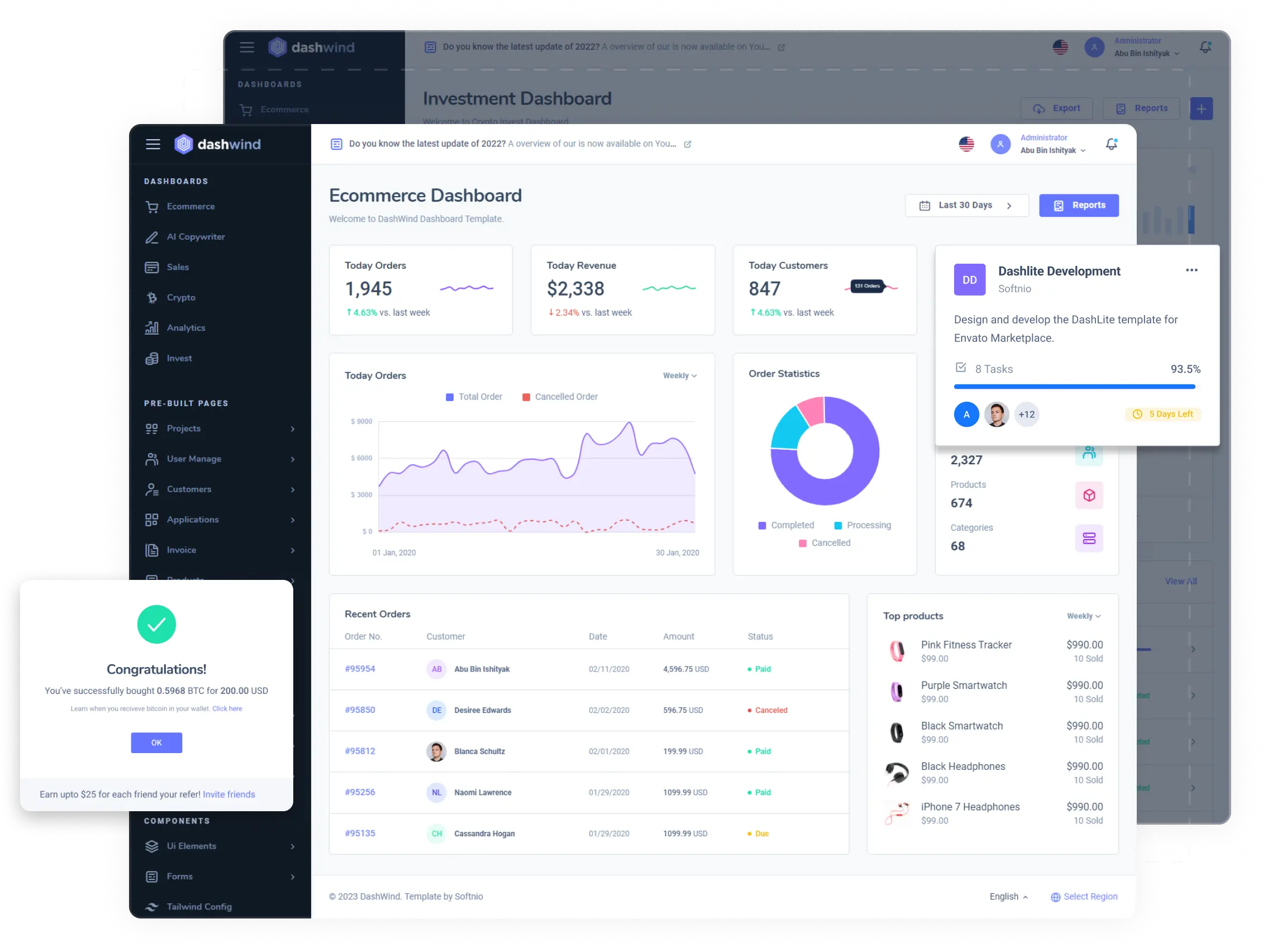Click the Select Region link in footer
Viewport: 1263px width, 952px height.
coord(1084,897)
